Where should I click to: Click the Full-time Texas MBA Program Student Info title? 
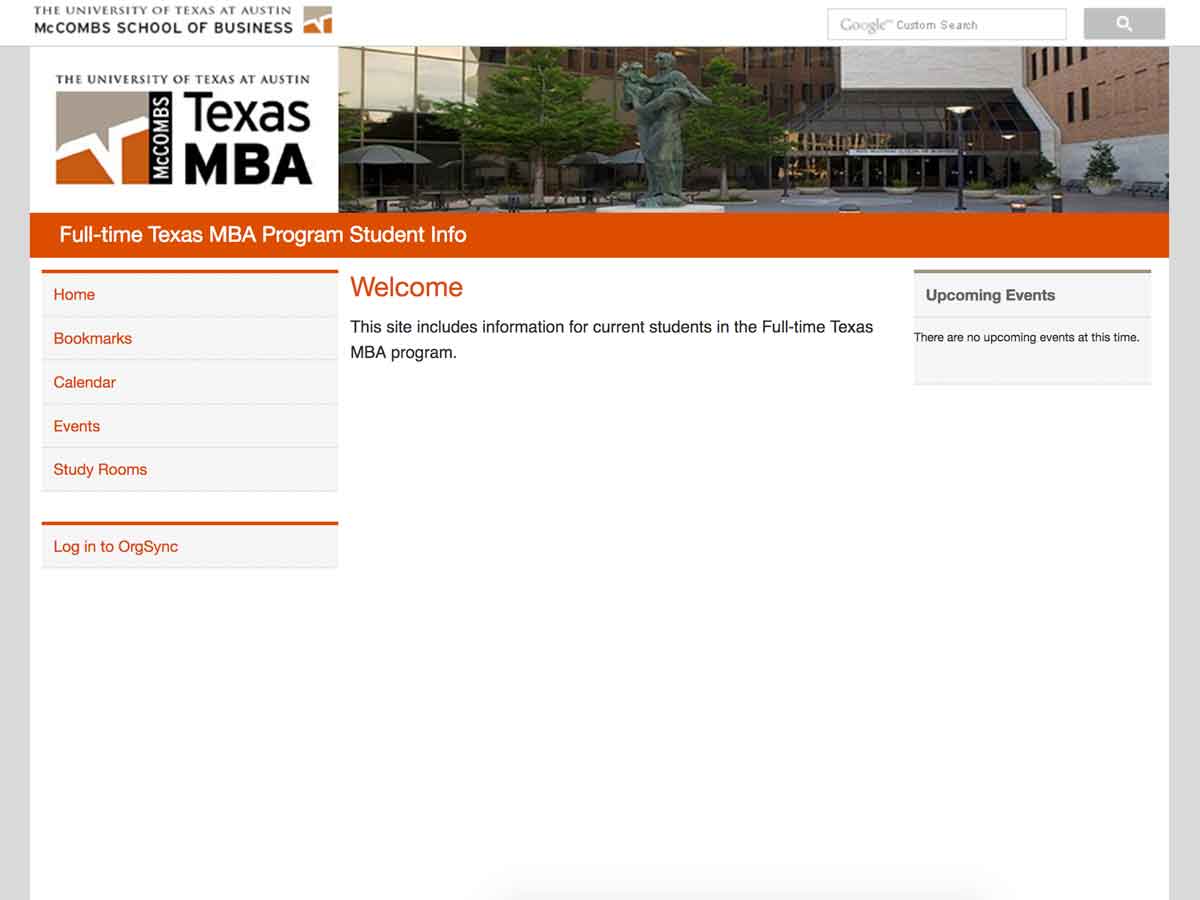[263, 235]
